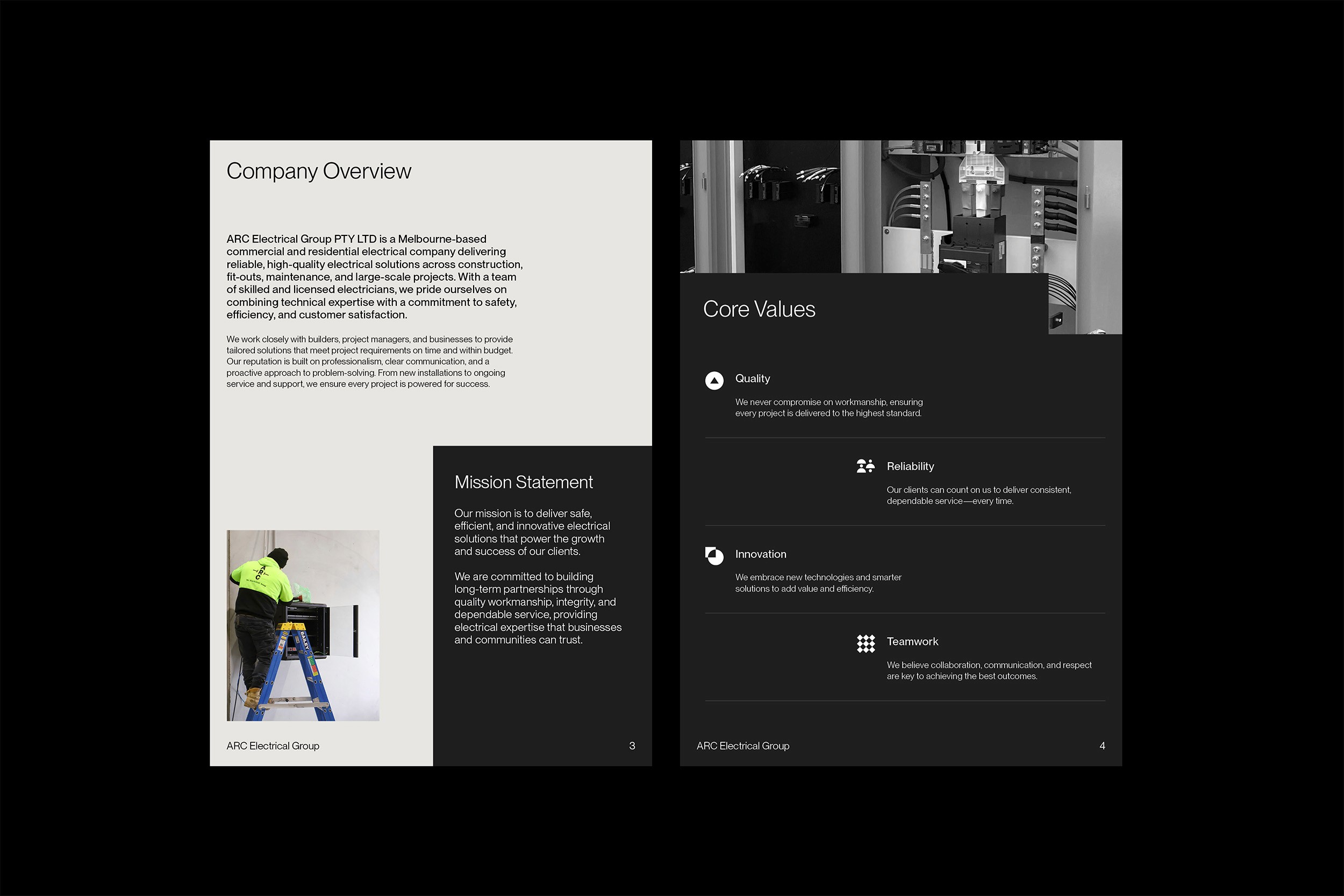1344x896 pixels.
Task: Click the Quality triangle-in-circle icon
Action: click(x=714, y=380)
